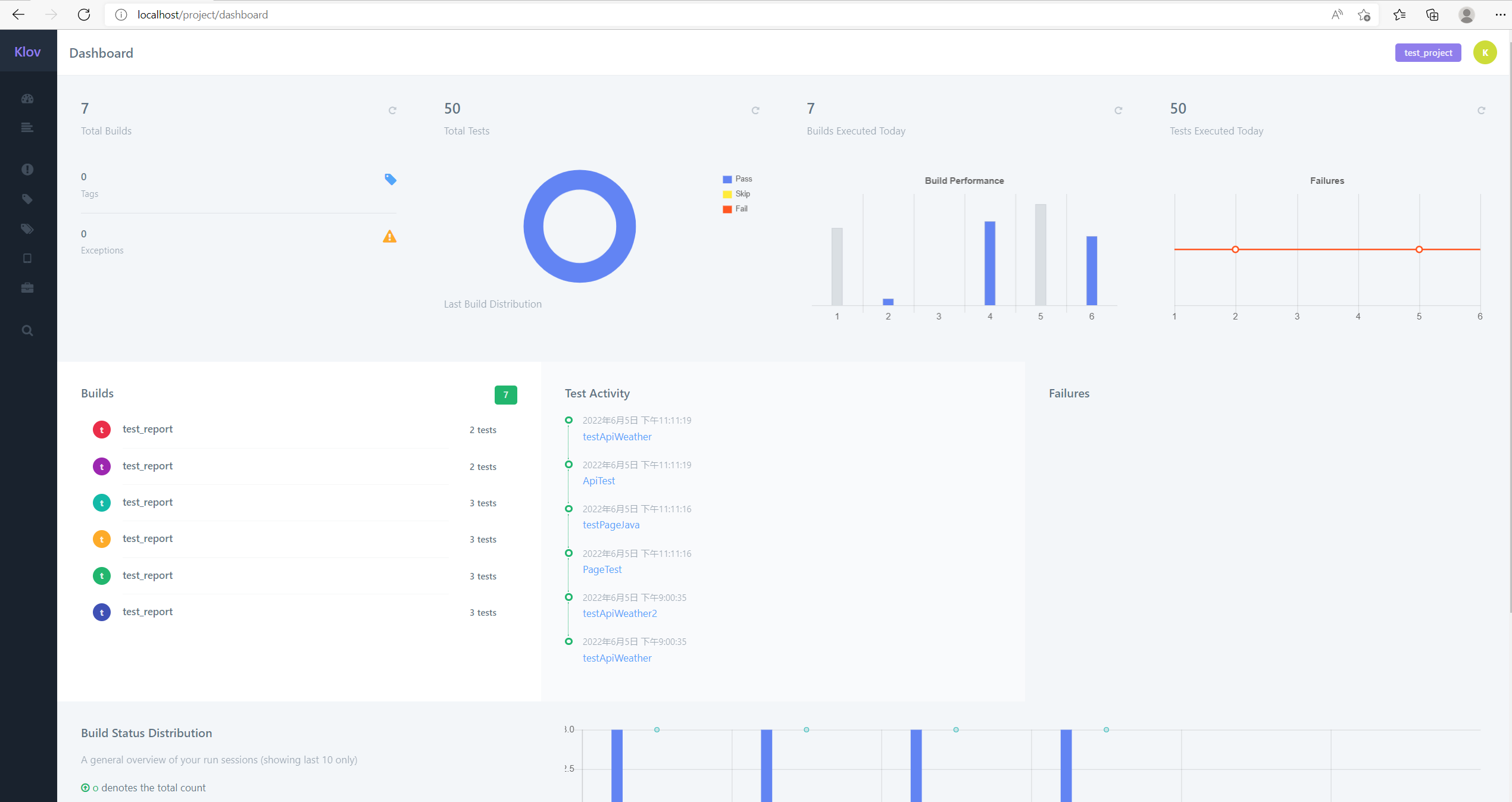Toggle the Skip legend item in chart
This screenshot has width=1512, height=802.
pos(736,194)
